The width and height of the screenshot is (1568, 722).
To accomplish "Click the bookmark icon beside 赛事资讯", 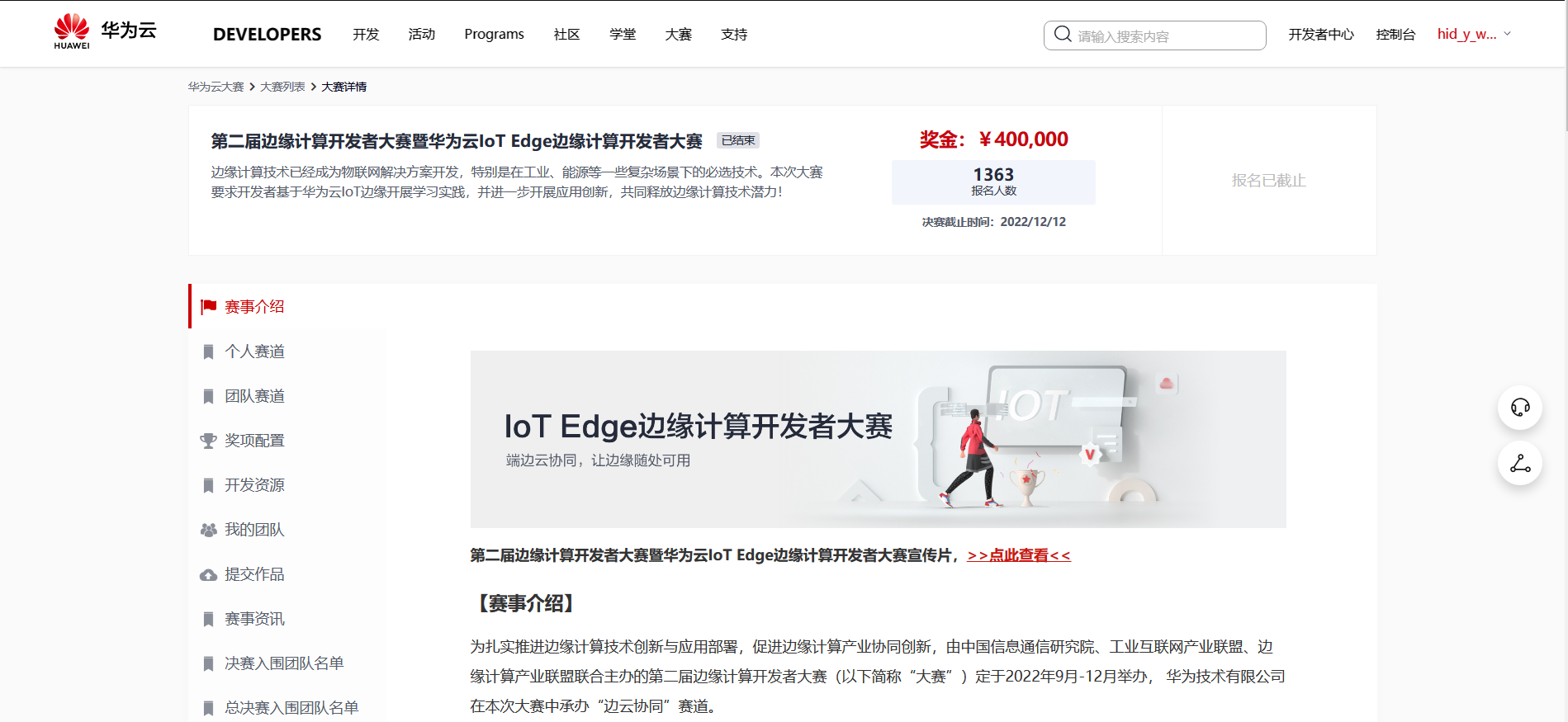I will pos(209,620).
